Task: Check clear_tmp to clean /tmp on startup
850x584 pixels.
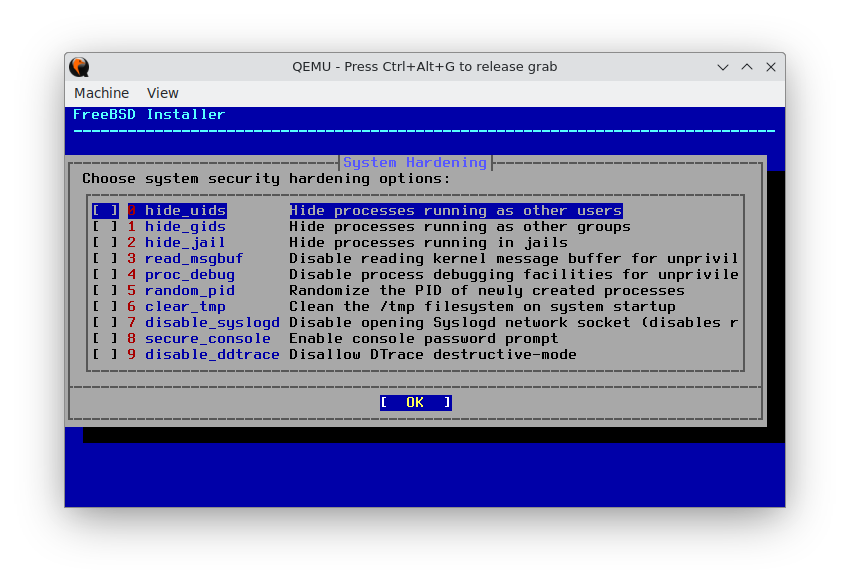Action: pos(104,306)
